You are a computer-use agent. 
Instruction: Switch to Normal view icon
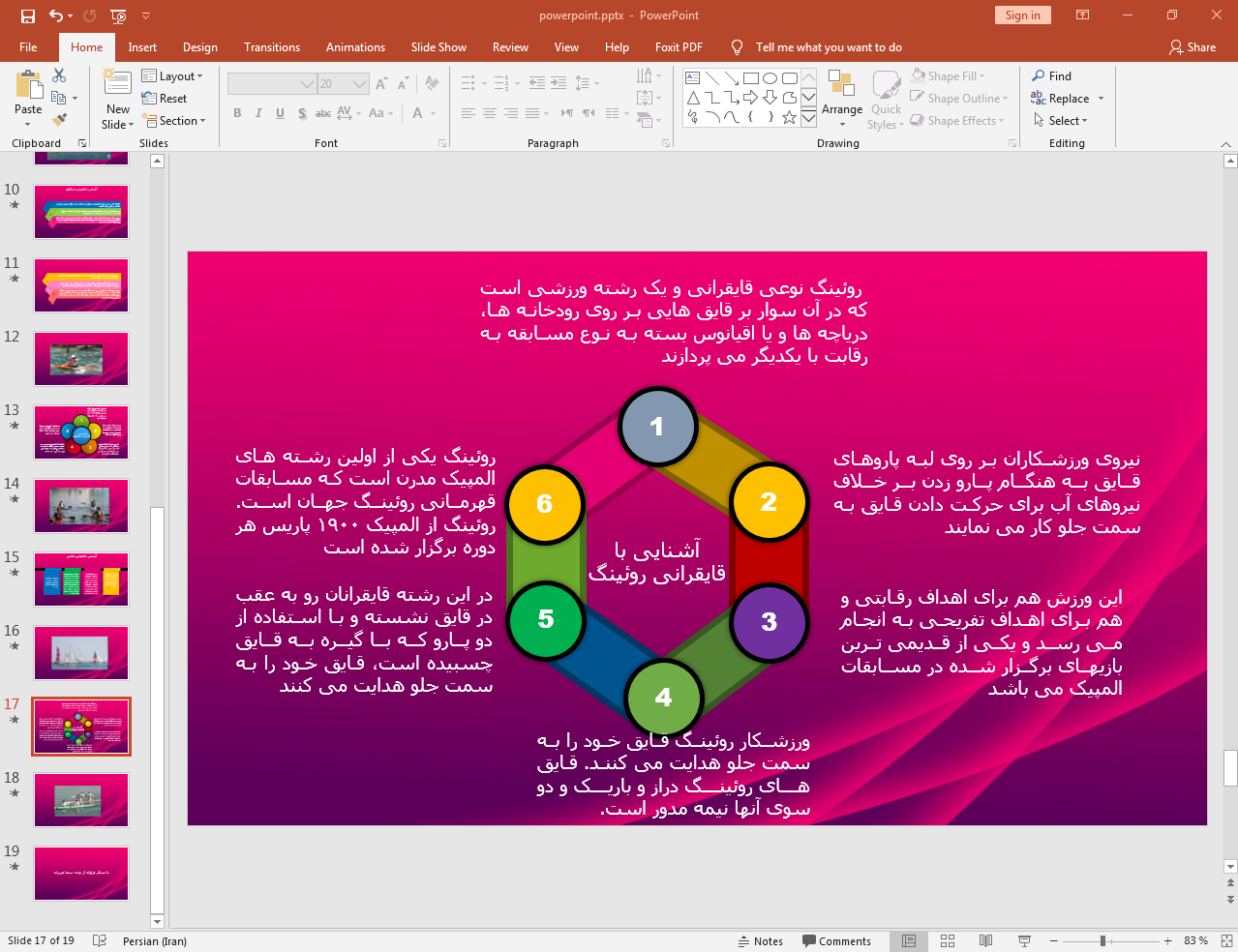point(909,941)
